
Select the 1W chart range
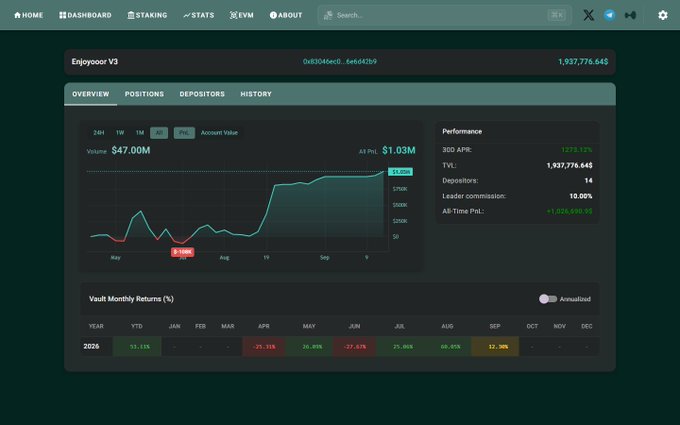pos(120,133)
